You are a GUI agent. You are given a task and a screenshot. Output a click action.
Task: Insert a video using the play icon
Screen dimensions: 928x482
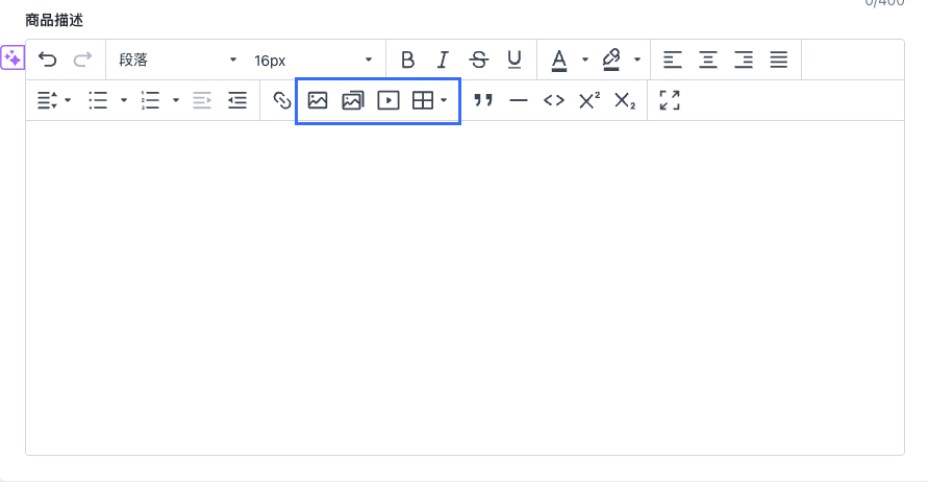388,100
